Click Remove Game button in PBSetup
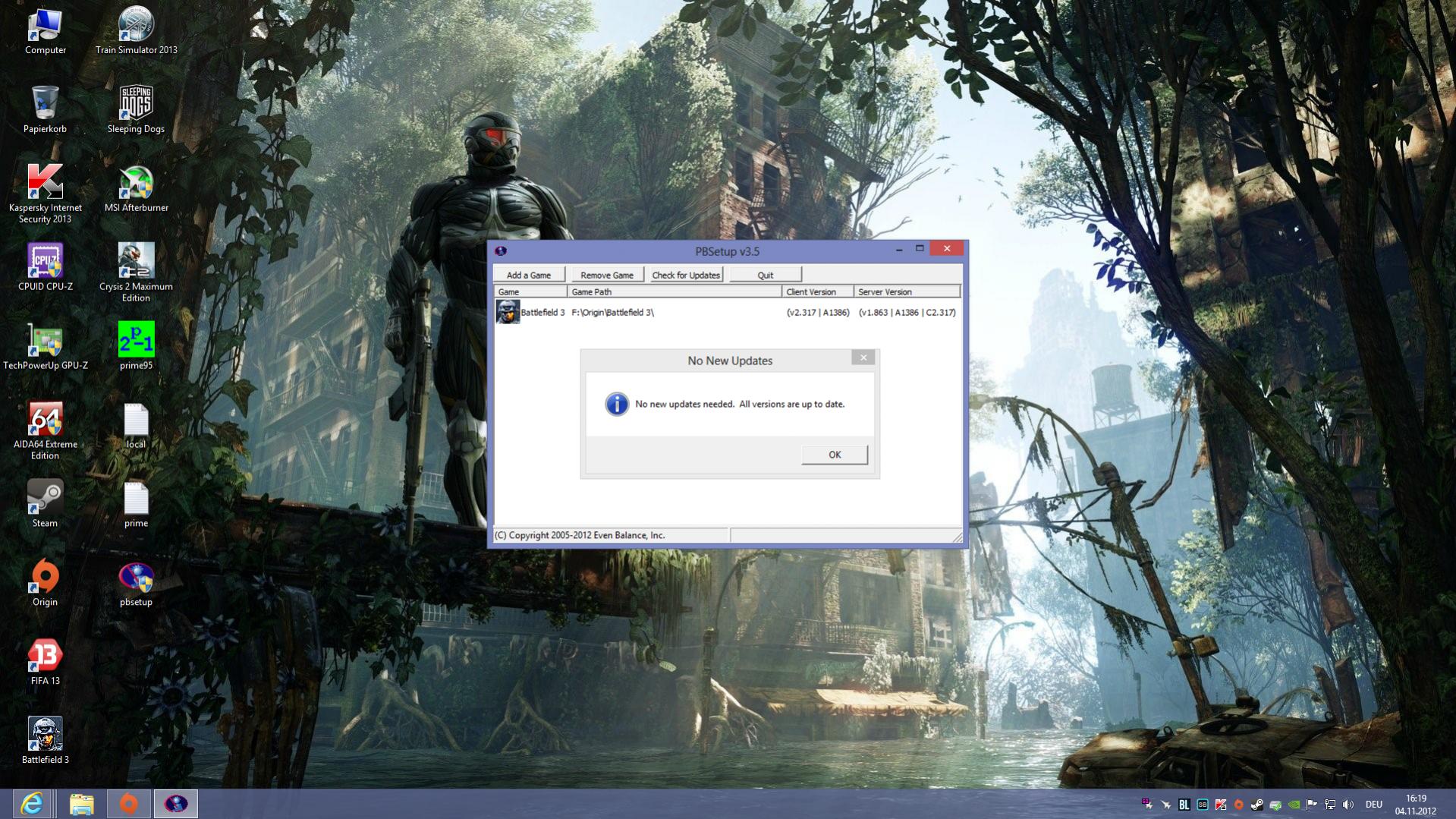Image resolution: width=1456 pixels, height=819 pixels. point(606,275)
